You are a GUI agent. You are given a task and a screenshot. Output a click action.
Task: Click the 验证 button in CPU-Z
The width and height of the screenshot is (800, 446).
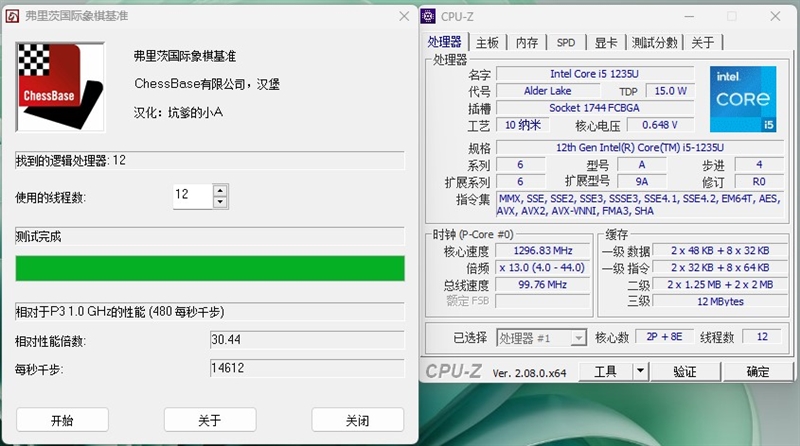685,371
